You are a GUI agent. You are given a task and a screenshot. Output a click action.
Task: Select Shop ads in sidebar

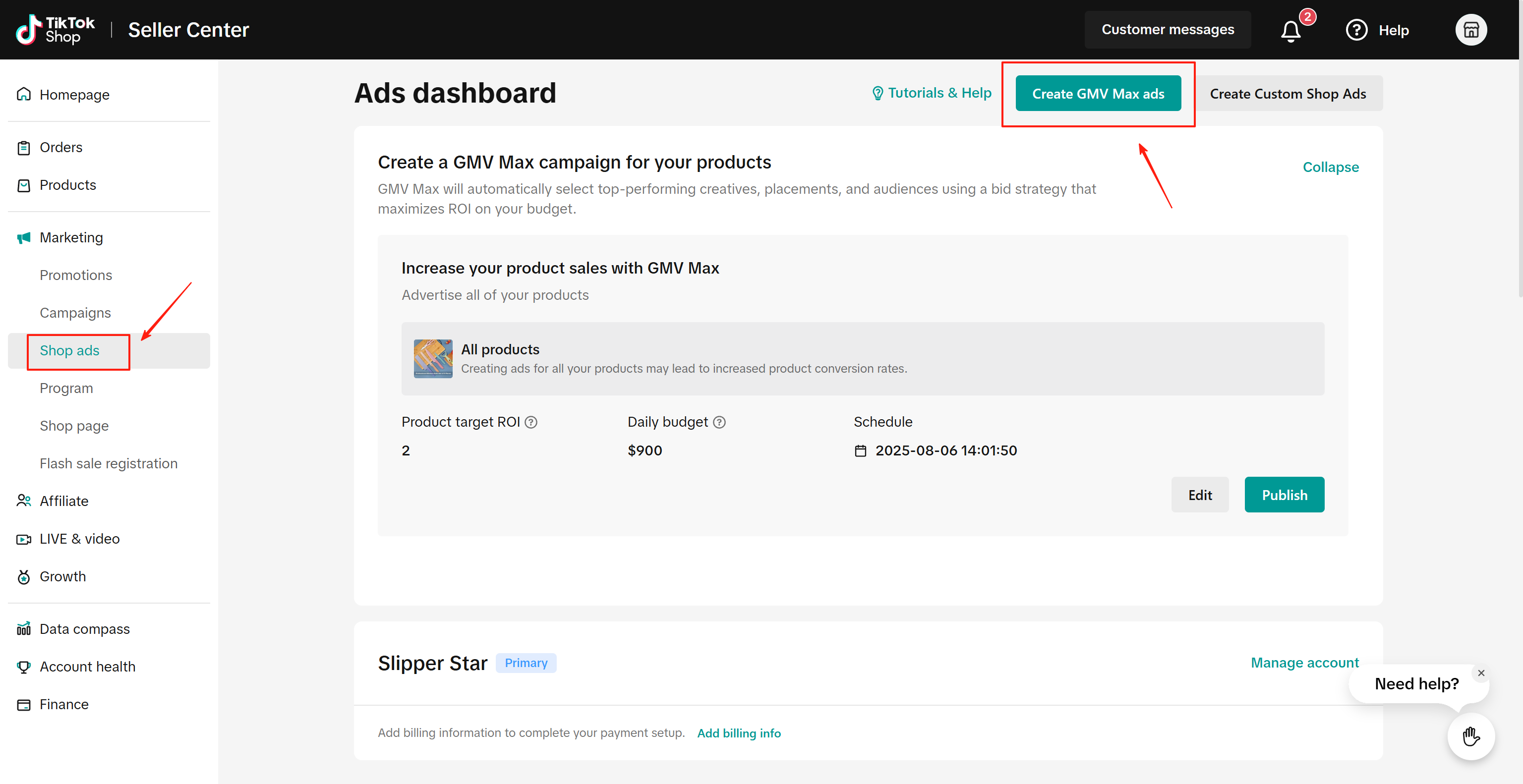[x=70, y=350]
